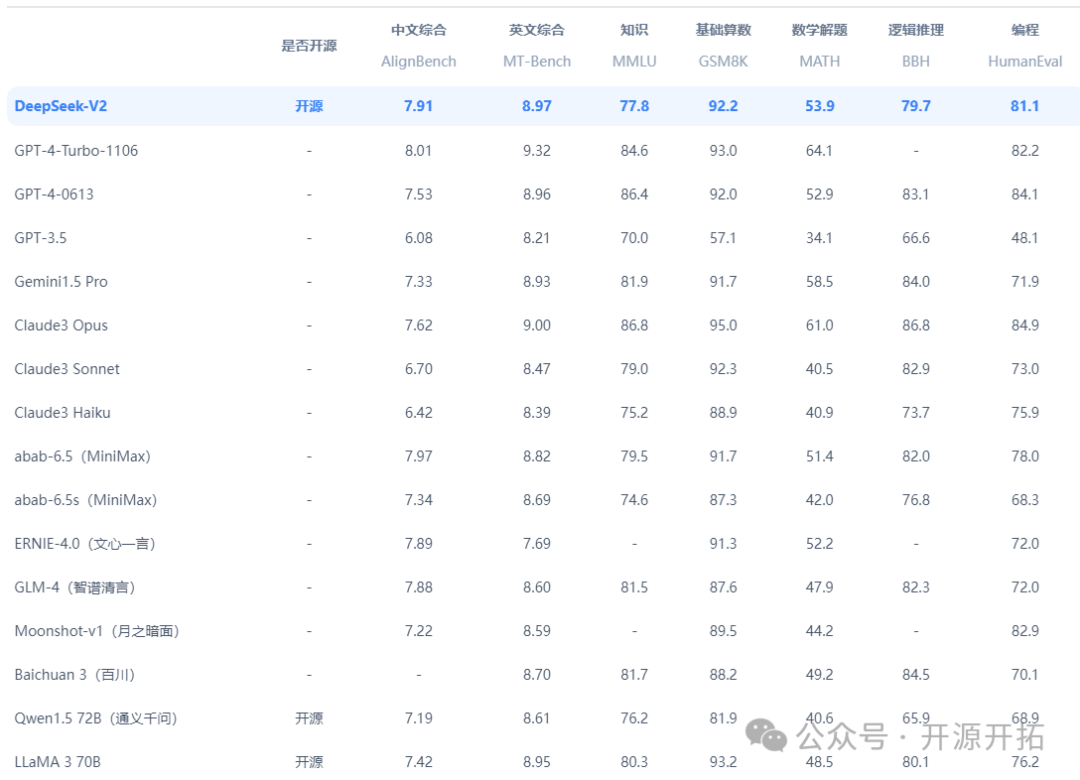Click abab-6.5 AlignBench score 7.97

tap(419, 456)
